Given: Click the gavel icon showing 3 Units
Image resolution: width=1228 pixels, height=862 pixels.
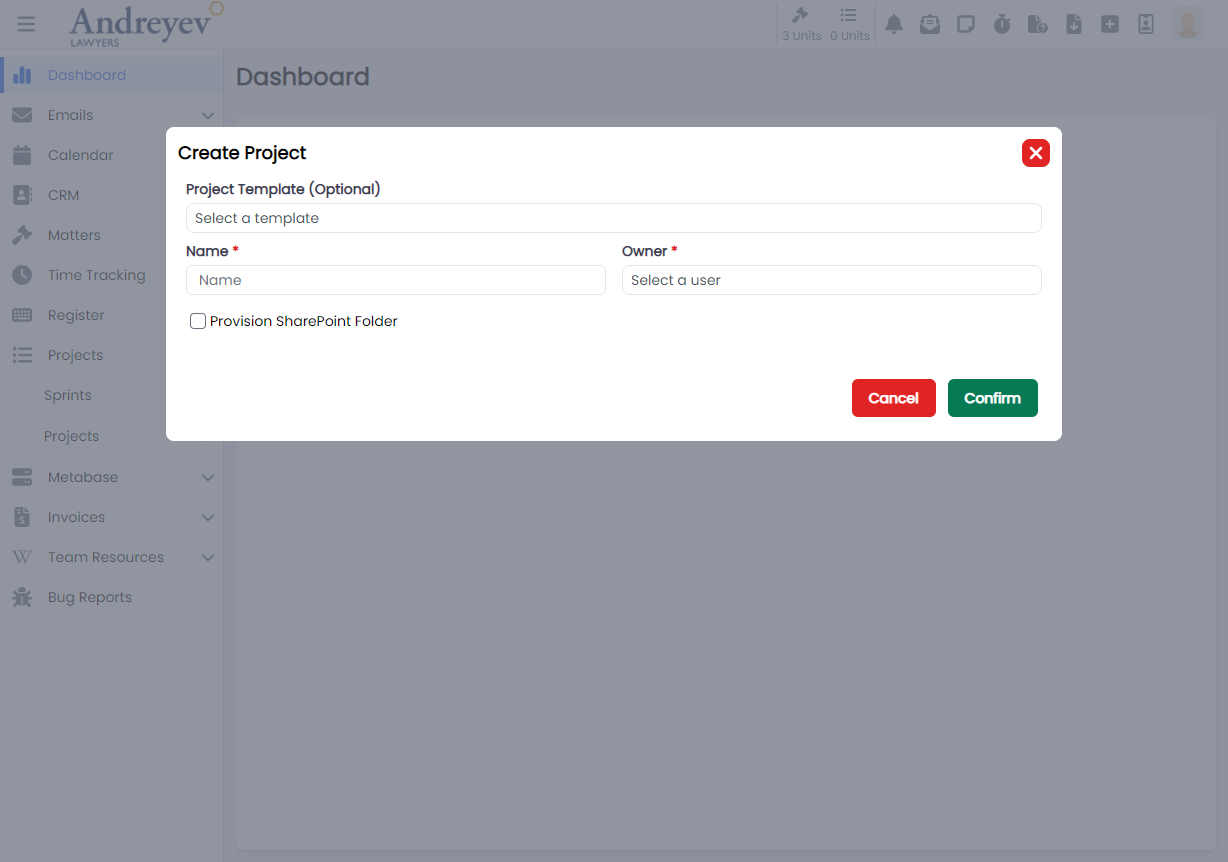Looking at the screenshot, I should click(x=801, y=24).
